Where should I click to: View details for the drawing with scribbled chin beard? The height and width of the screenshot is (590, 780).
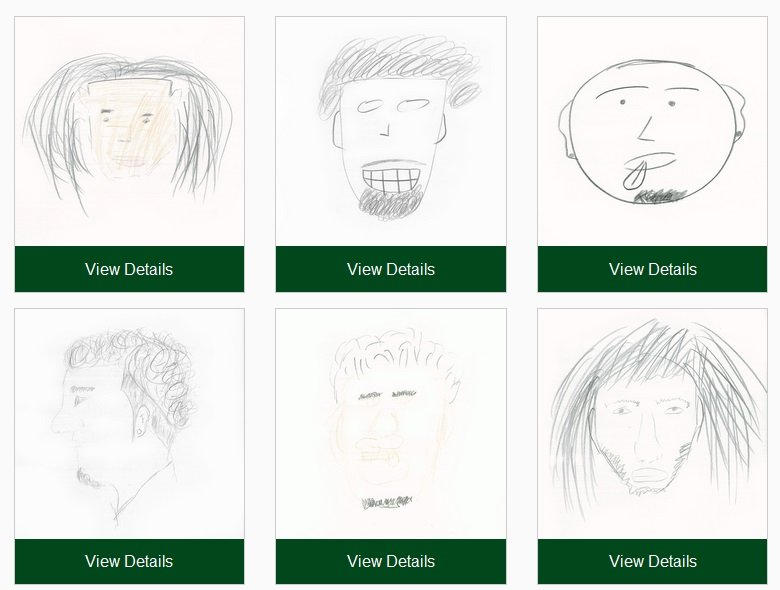click(391, 269)
